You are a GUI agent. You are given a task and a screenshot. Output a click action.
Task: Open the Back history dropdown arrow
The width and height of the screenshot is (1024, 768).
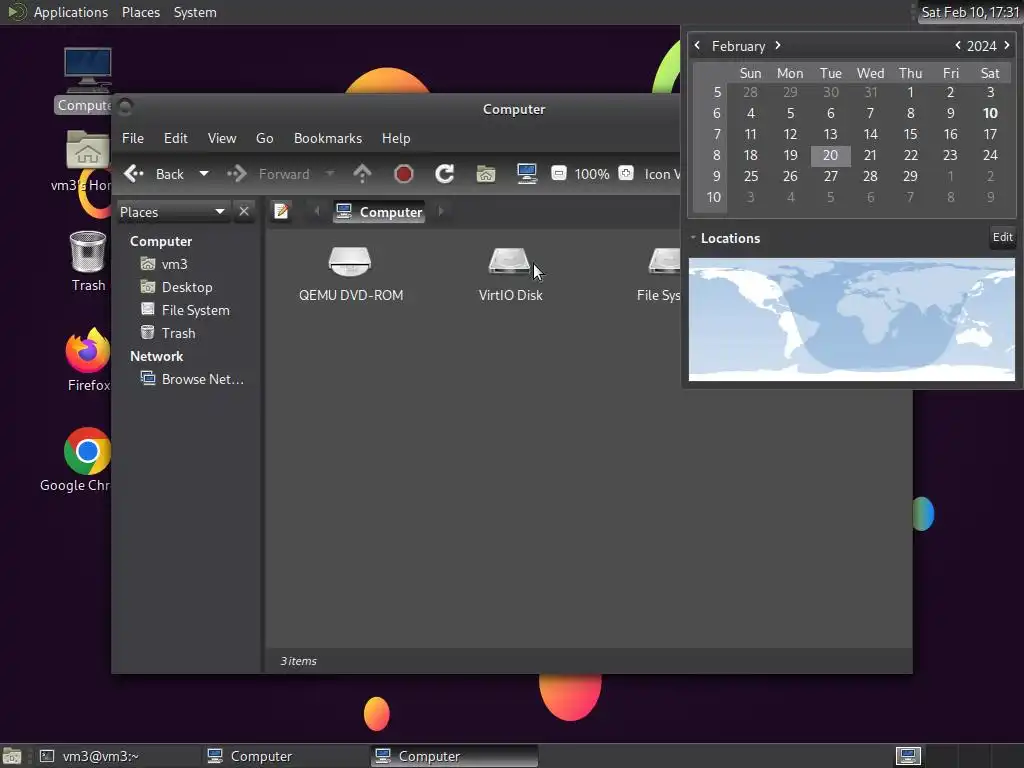204,174
